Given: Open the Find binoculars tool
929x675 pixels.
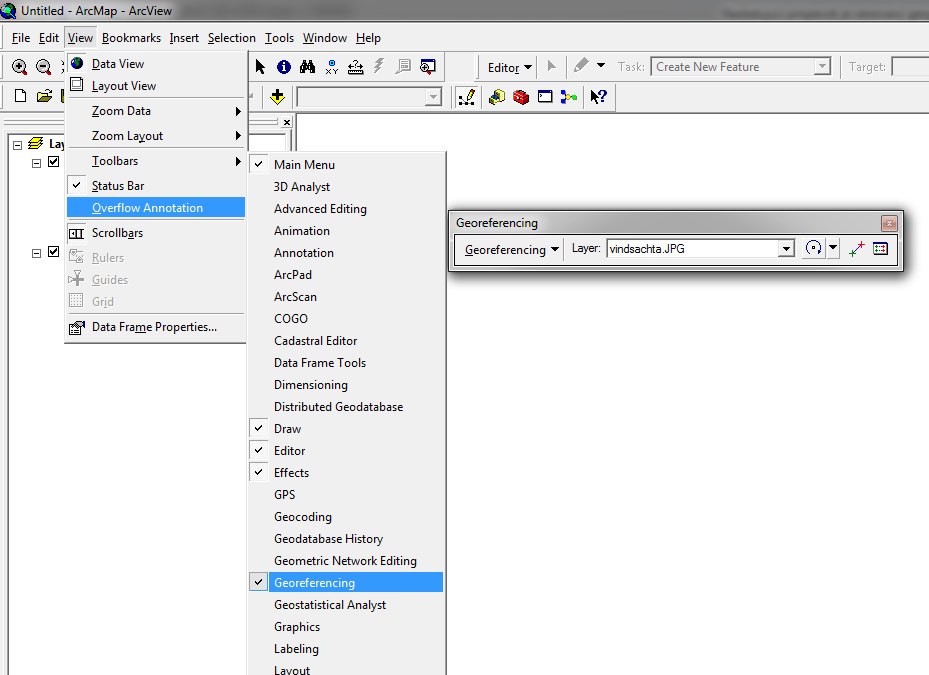Looking at the screenshot, I should [307, 66].
